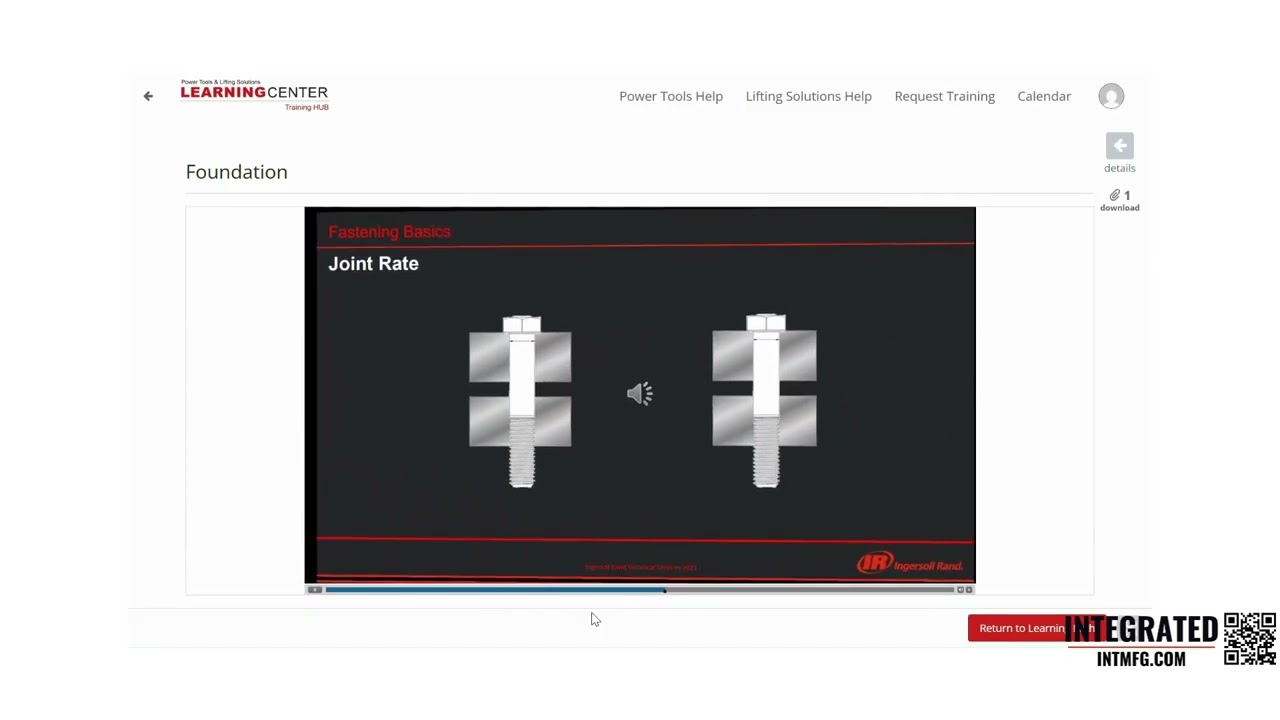Image resolution: width=1280 pixels, height=720 pixels.
Task: Seek on the video progress bar
Action: (639, 590)
